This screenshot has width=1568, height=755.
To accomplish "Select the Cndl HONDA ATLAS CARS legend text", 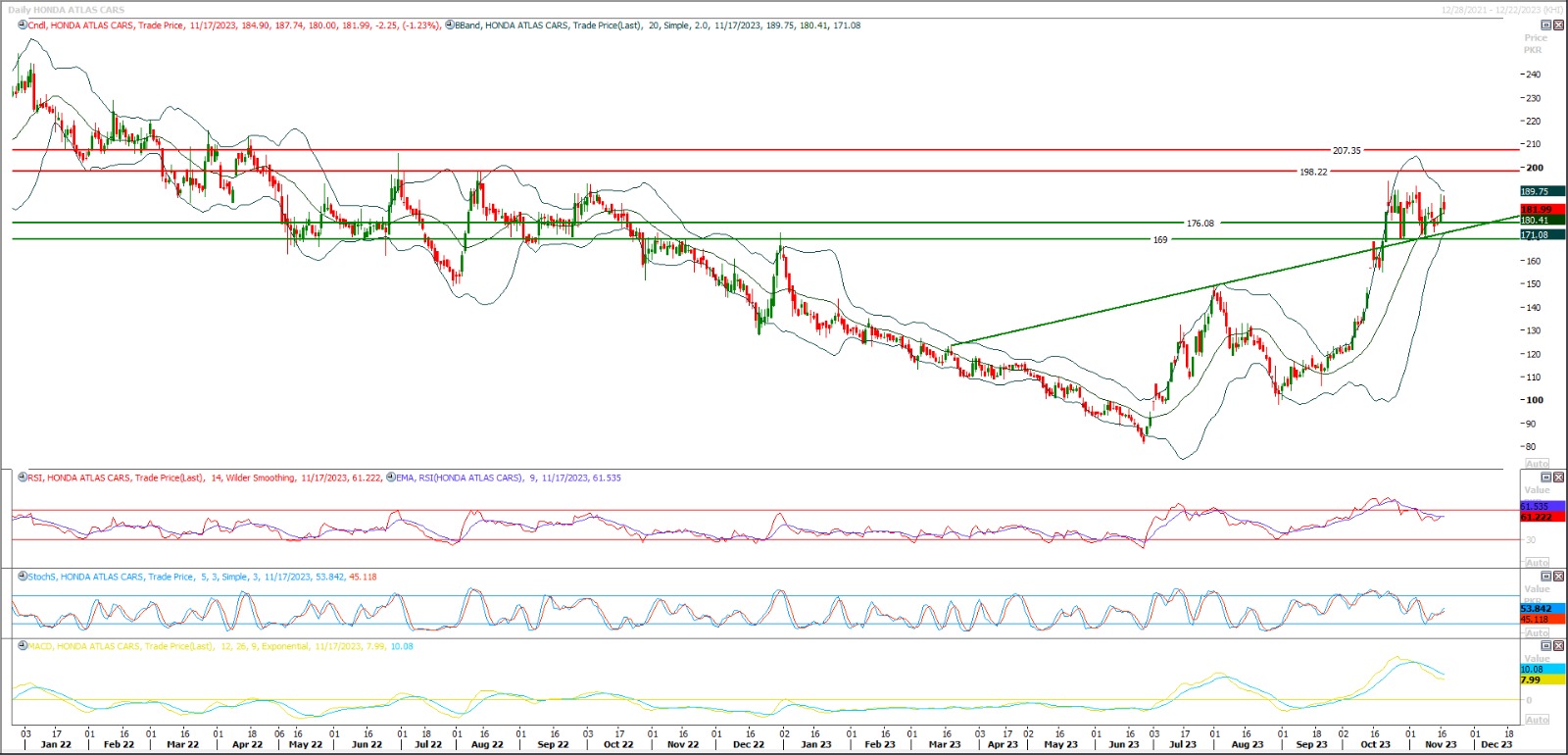I will 234,25.
